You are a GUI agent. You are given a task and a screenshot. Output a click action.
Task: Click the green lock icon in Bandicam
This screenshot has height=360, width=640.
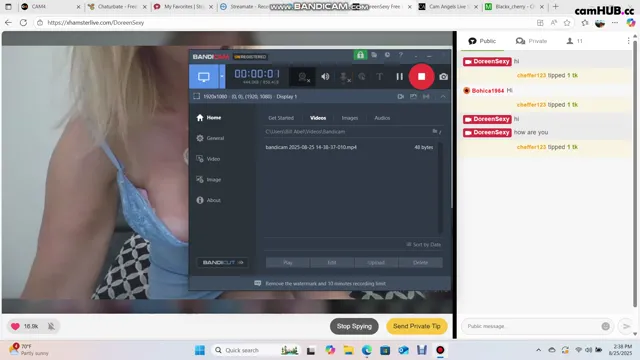(360, 55)
